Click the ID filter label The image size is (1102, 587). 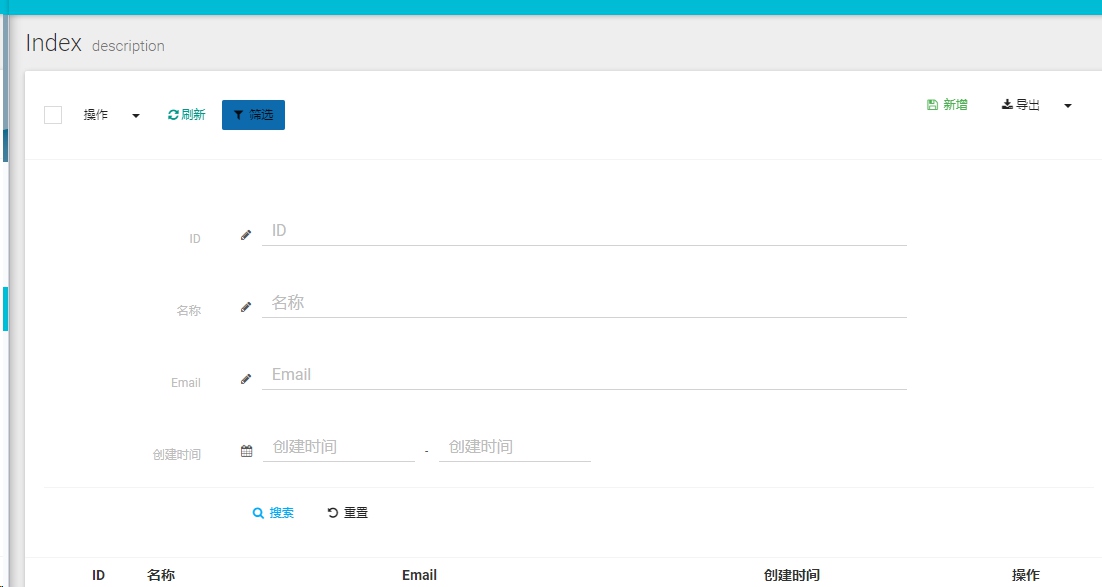pyautogui.click(x=195, y=239)
